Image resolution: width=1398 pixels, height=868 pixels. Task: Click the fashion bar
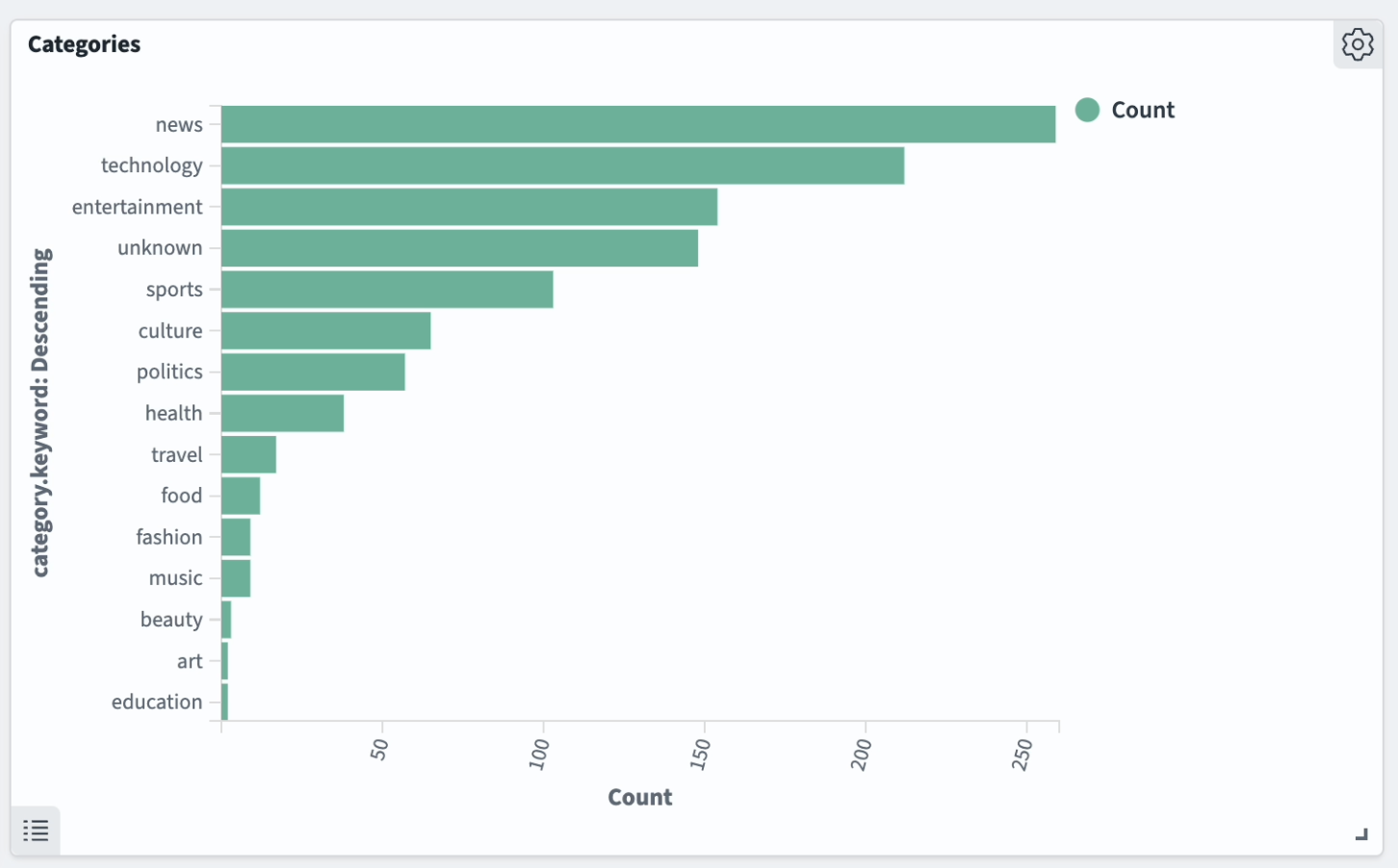pyautogui.click(x=236, y=537)
